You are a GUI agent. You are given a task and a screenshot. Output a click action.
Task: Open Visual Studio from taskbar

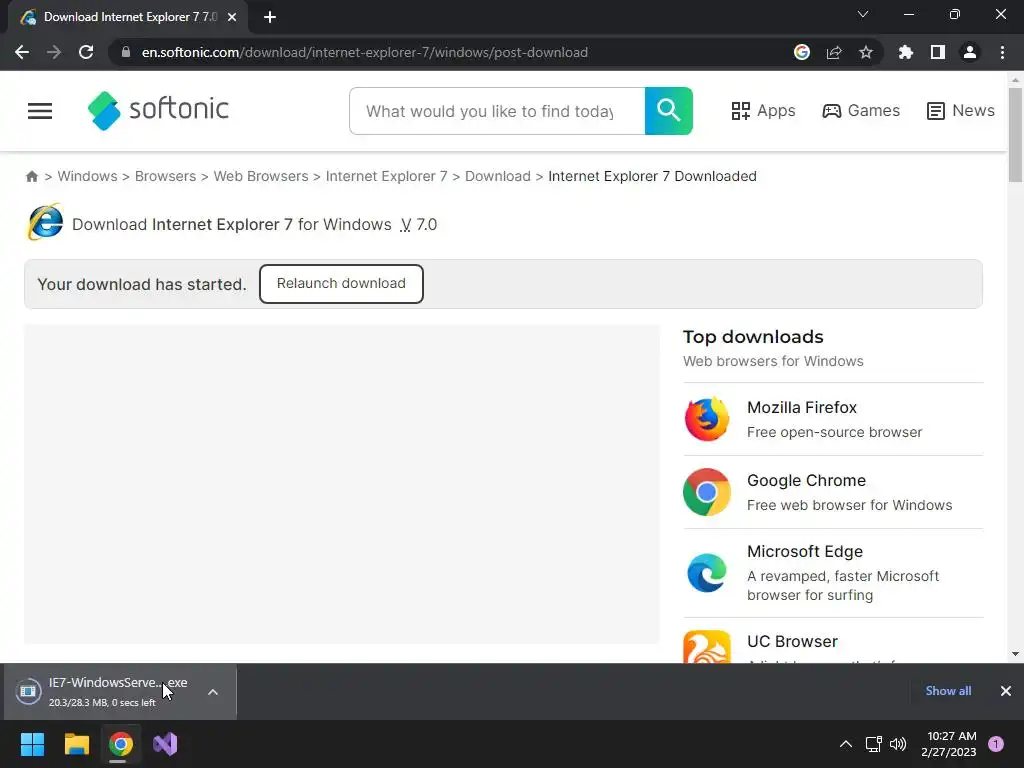(165, 744)
